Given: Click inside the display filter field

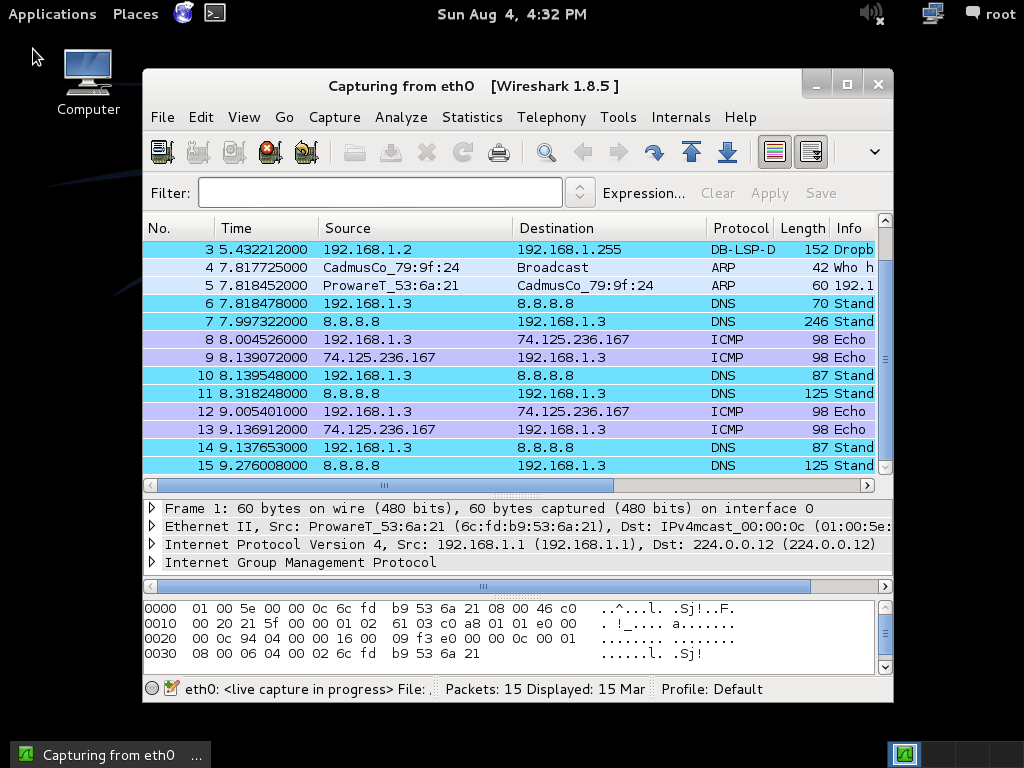Looking at the screenshot, I should (x=380, y=193).
